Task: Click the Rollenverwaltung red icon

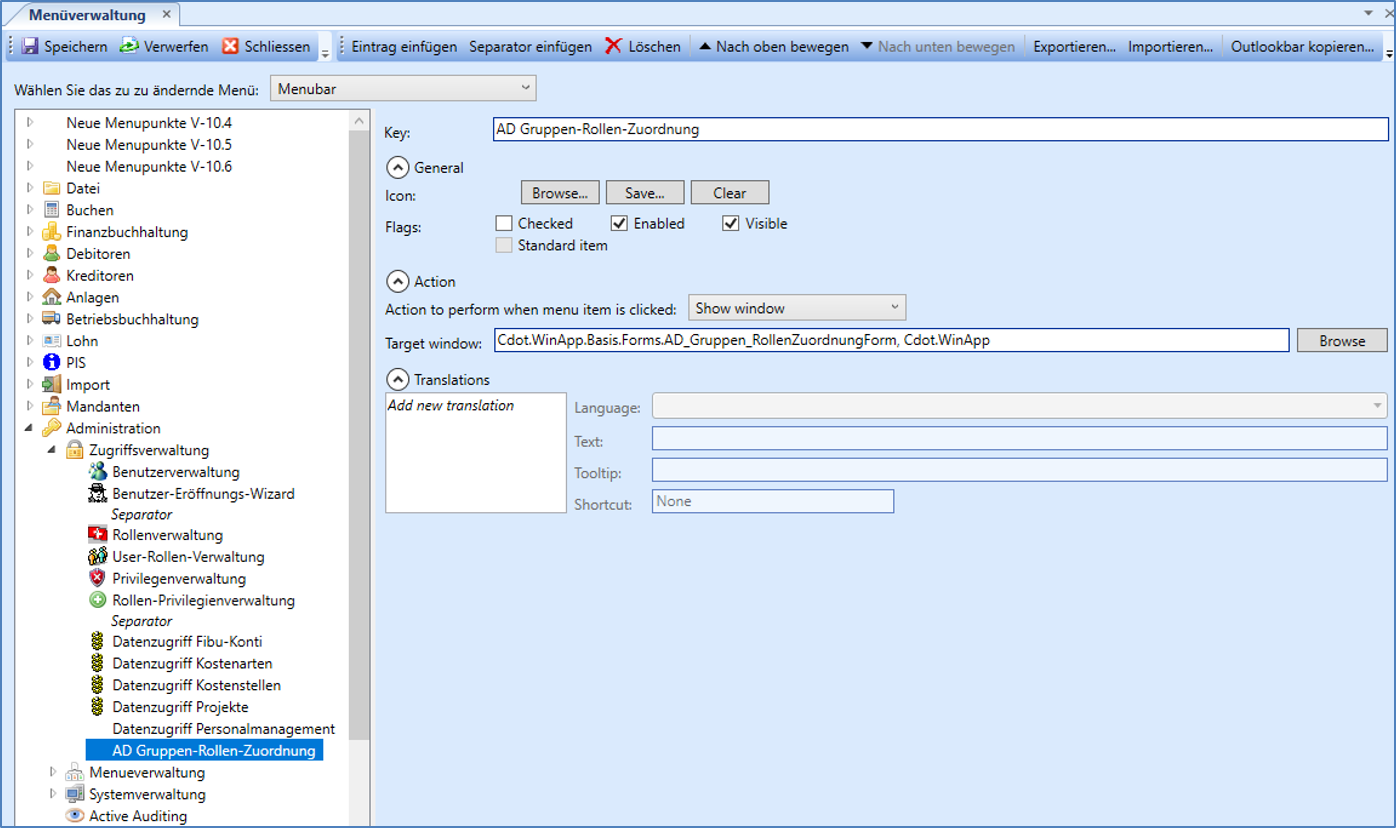Action: 97,535
